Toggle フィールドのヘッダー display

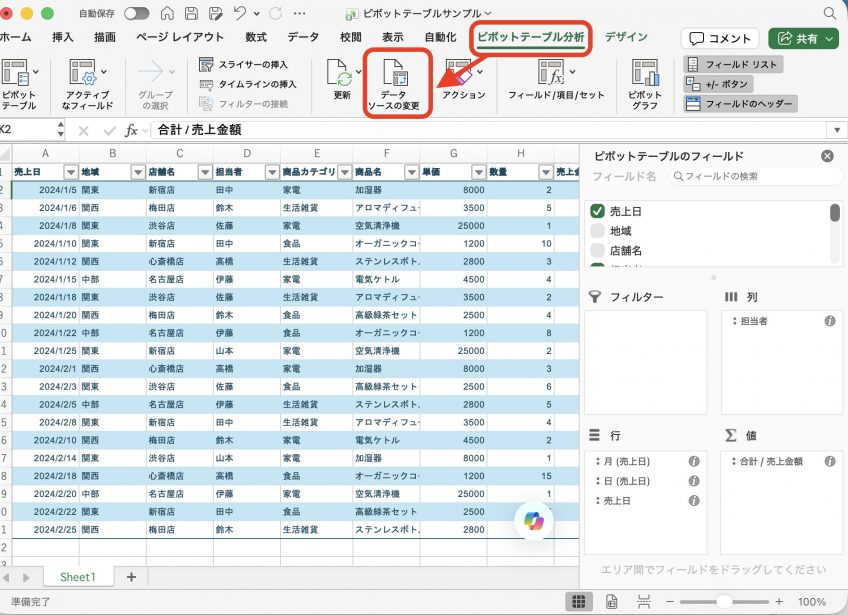pos(740,103)
